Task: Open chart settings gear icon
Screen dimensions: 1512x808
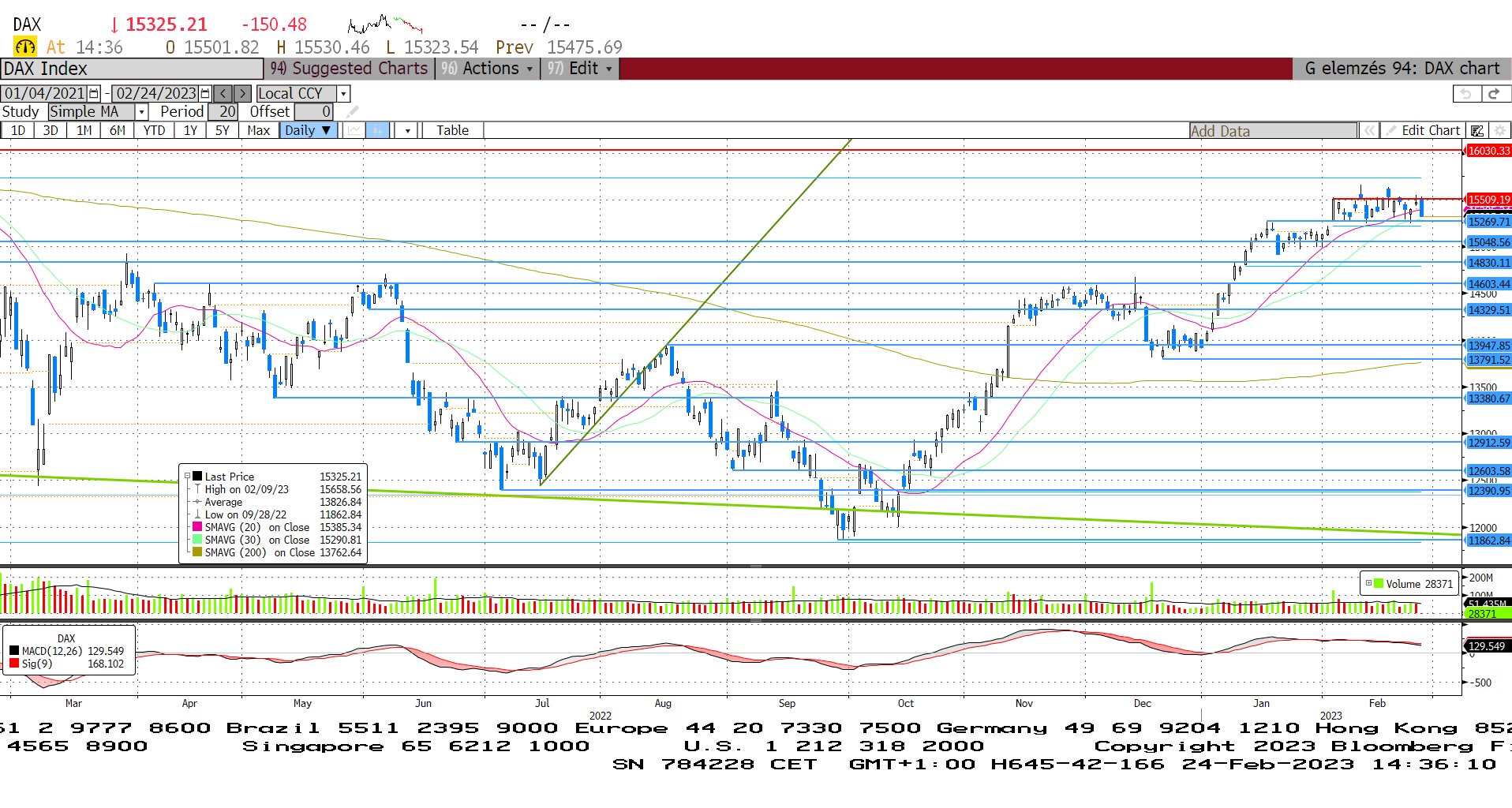Action: click(1499, 131)
